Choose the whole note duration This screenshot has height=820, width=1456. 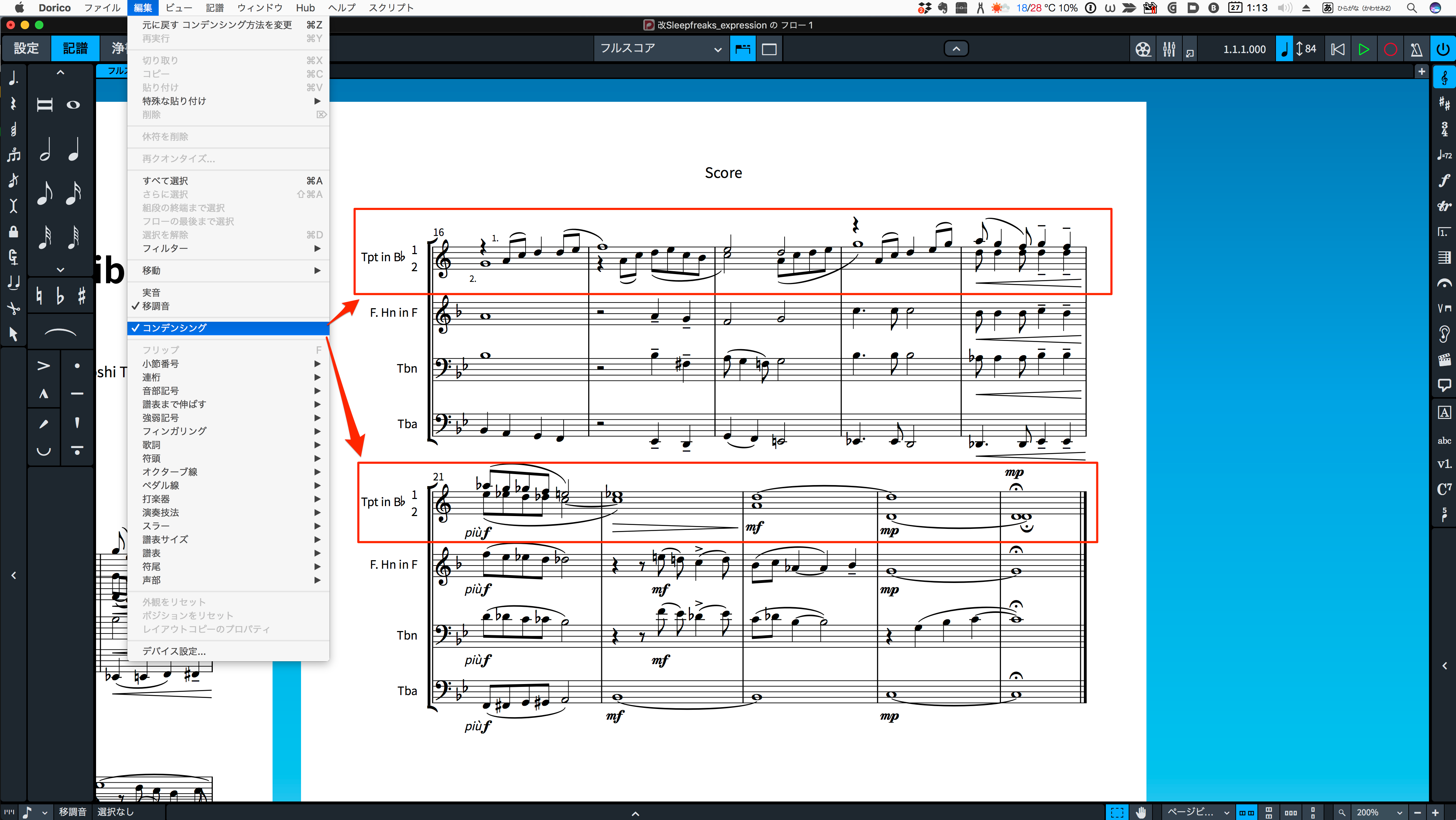(x=74, y=105)
